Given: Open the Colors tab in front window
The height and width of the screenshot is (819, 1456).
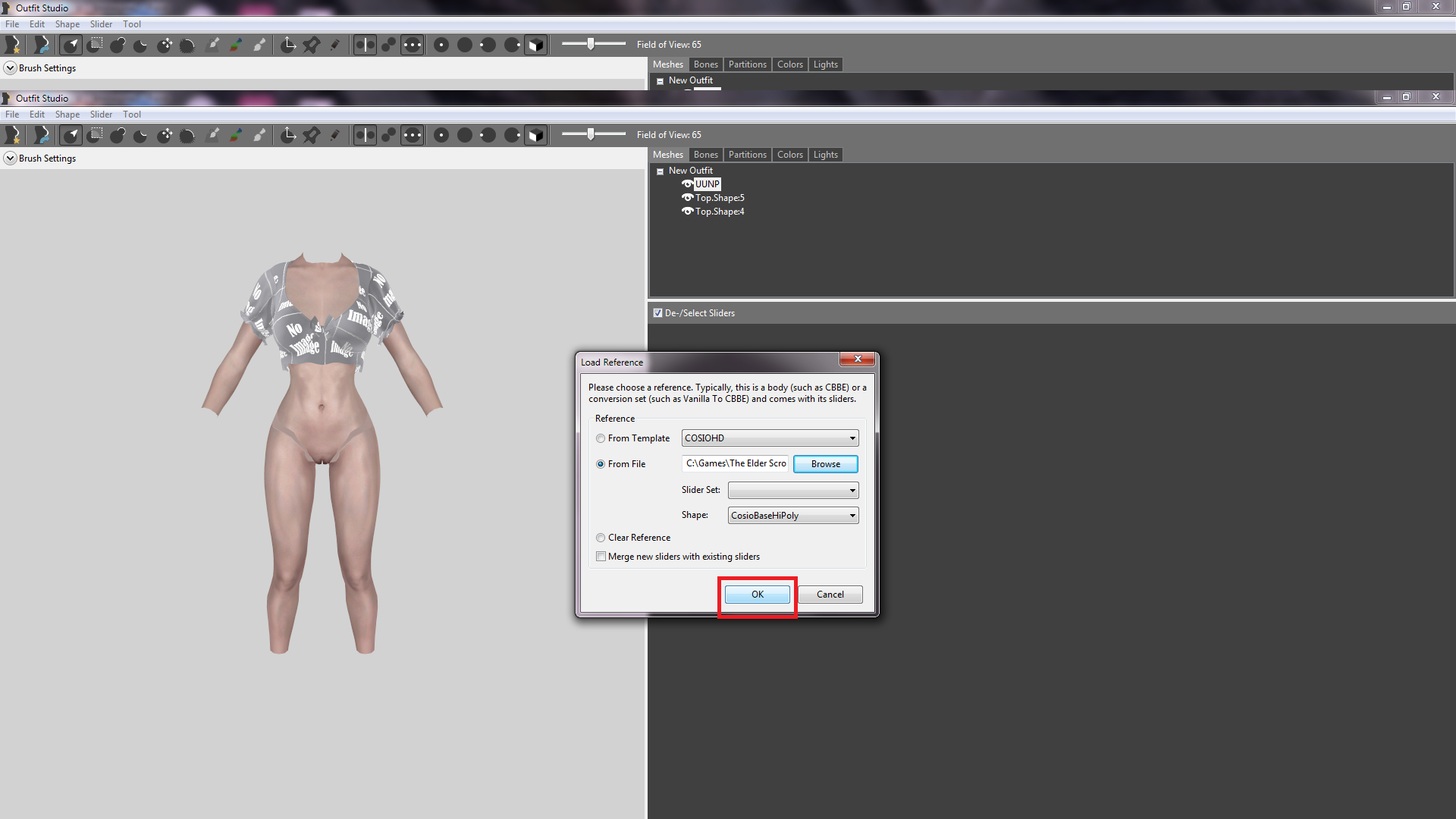Looking at the screenshot, I should click(x=789, y=155).
